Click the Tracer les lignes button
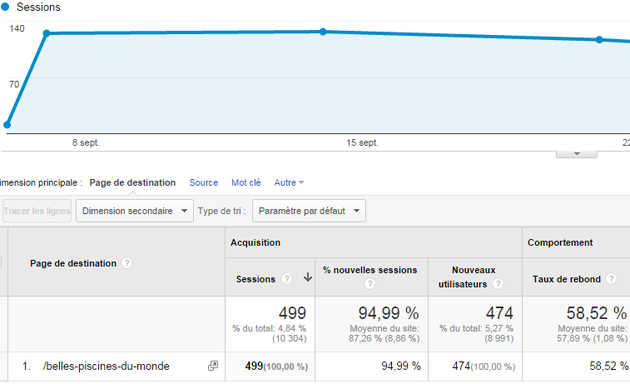This screenshot has height=384, width=630. [x=37, y=211]
